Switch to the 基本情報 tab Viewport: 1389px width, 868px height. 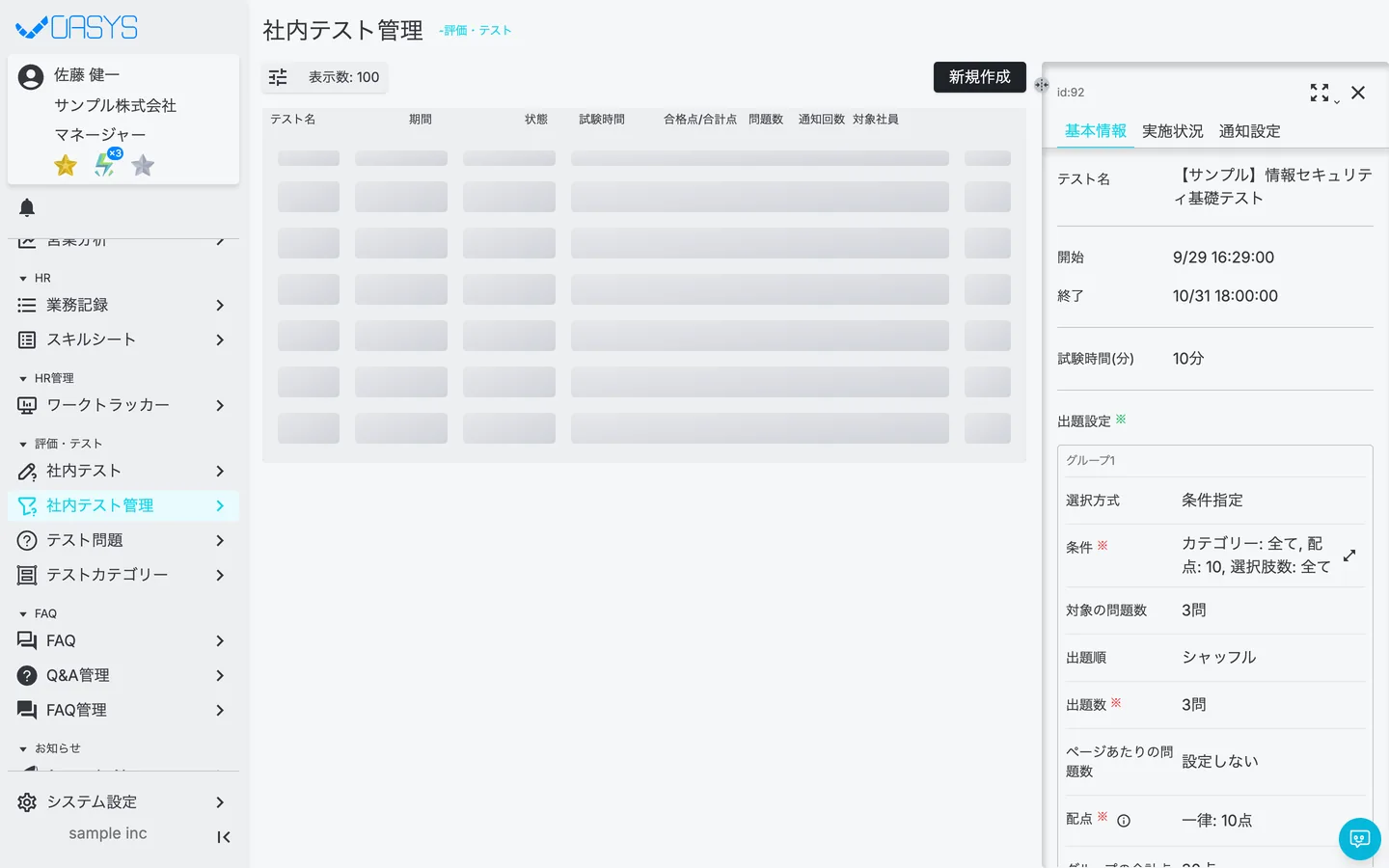[1096, 131]
